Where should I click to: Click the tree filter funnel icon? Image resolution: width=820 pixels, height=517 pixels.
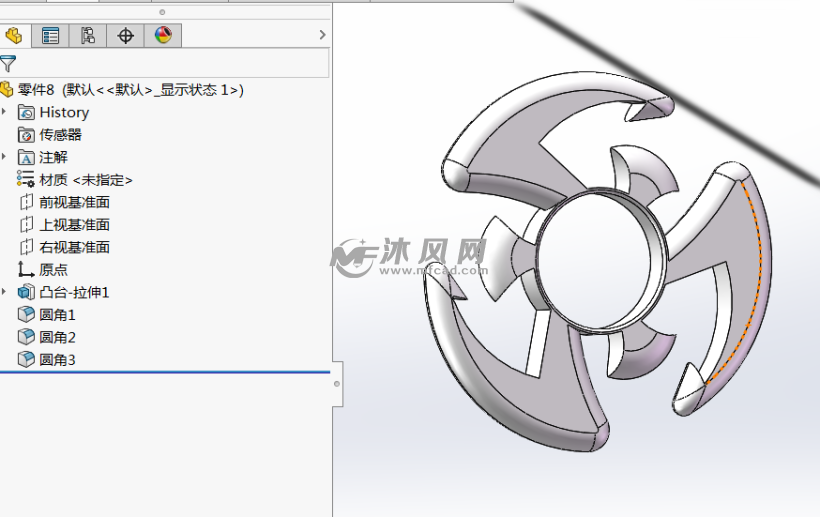(8, 64)
